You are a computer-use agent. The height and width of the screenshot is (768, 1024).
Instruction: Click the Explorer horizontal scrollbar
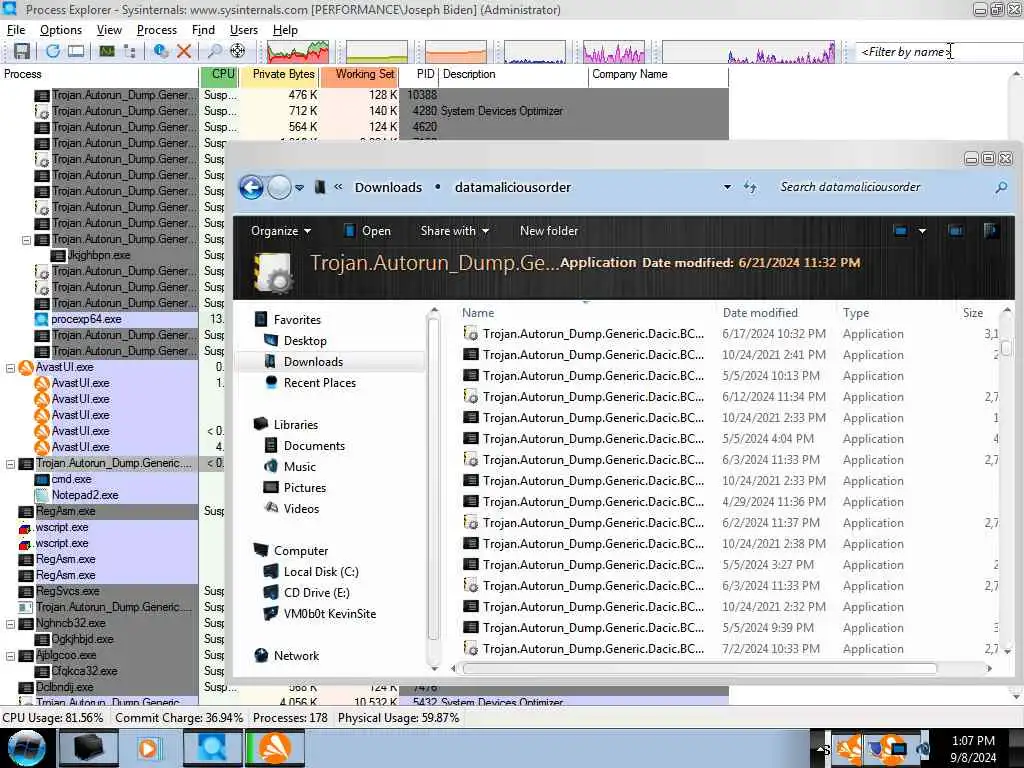[x=699, y=668]
